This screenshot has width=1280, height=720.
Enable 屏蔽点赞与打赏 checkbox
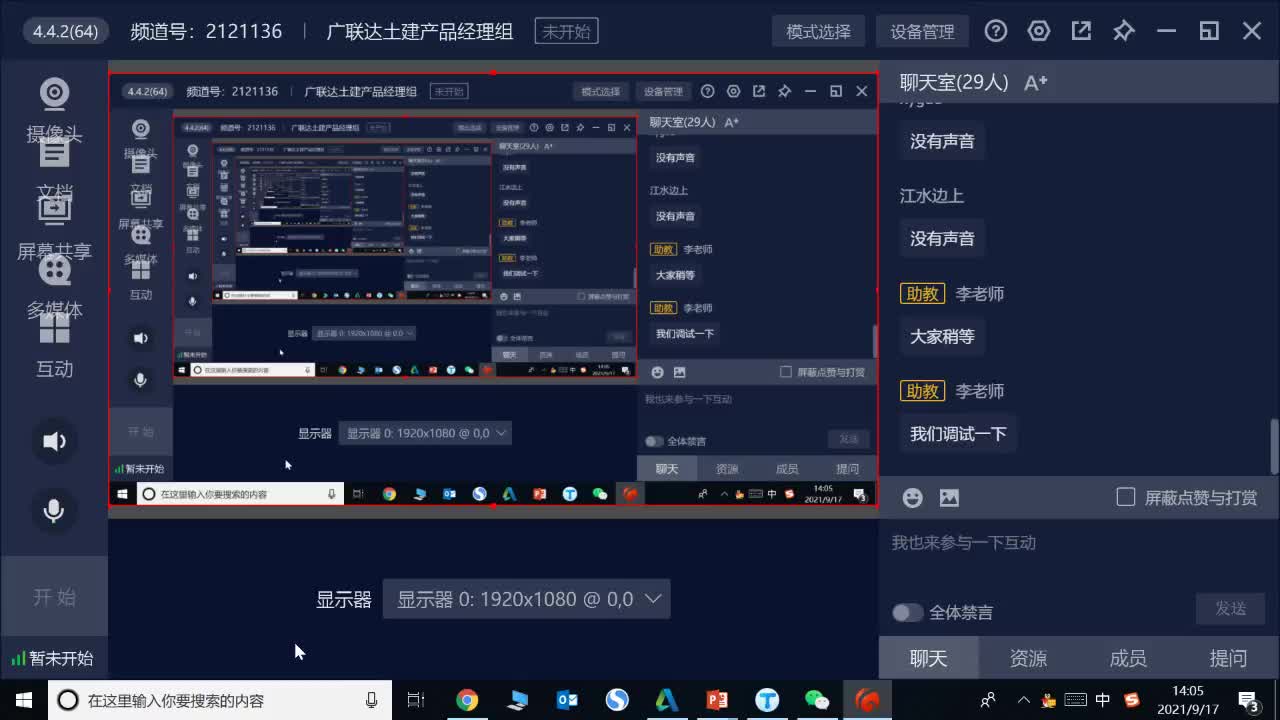[1126, 497]
